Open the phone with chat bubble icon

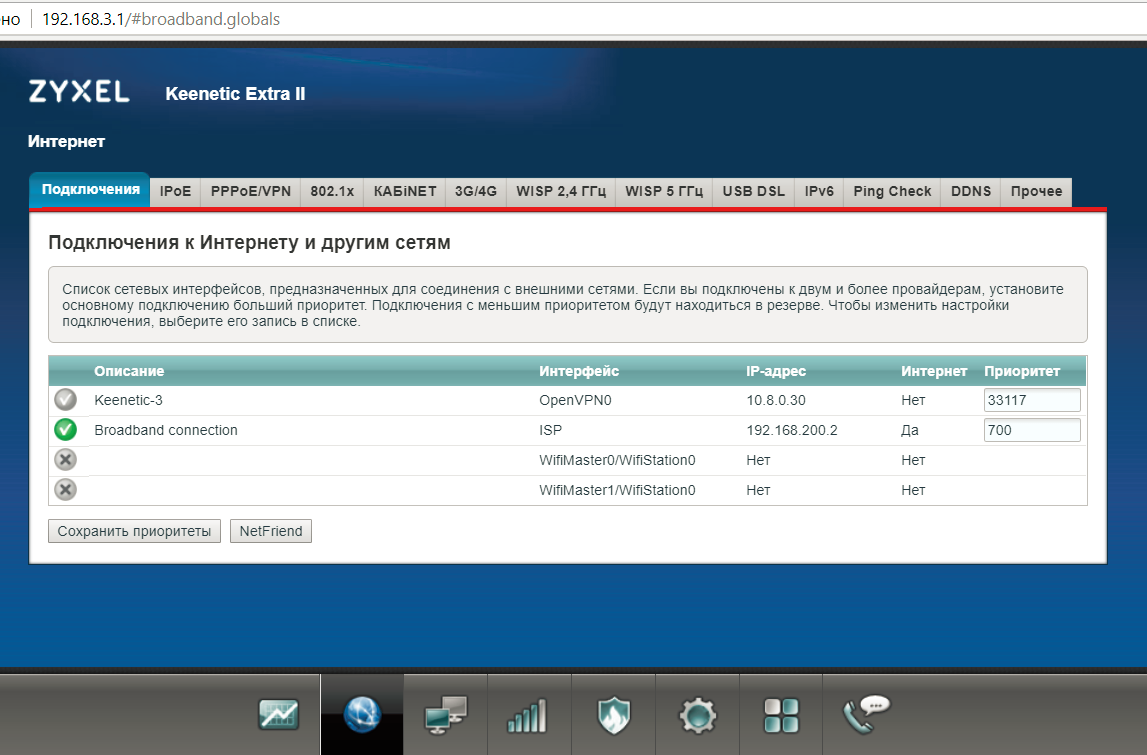pos(865,714)
